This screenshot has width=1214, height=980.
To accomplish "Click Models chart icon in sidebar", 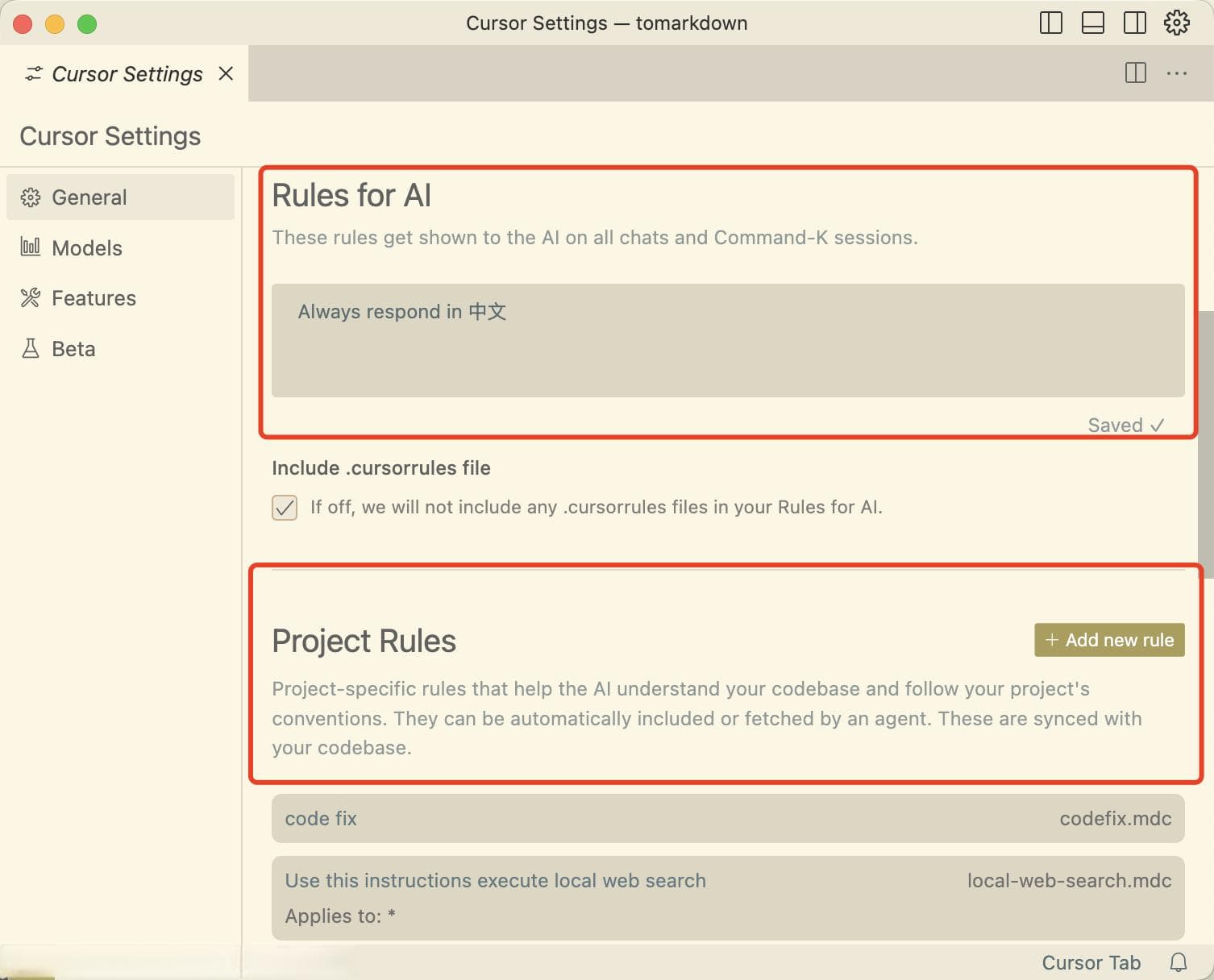I will (31, 247).
